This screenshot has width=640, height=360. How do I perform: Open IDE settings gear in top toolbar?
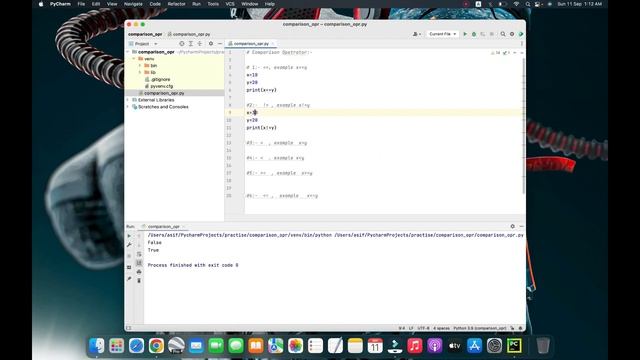[x=512, y=34]
